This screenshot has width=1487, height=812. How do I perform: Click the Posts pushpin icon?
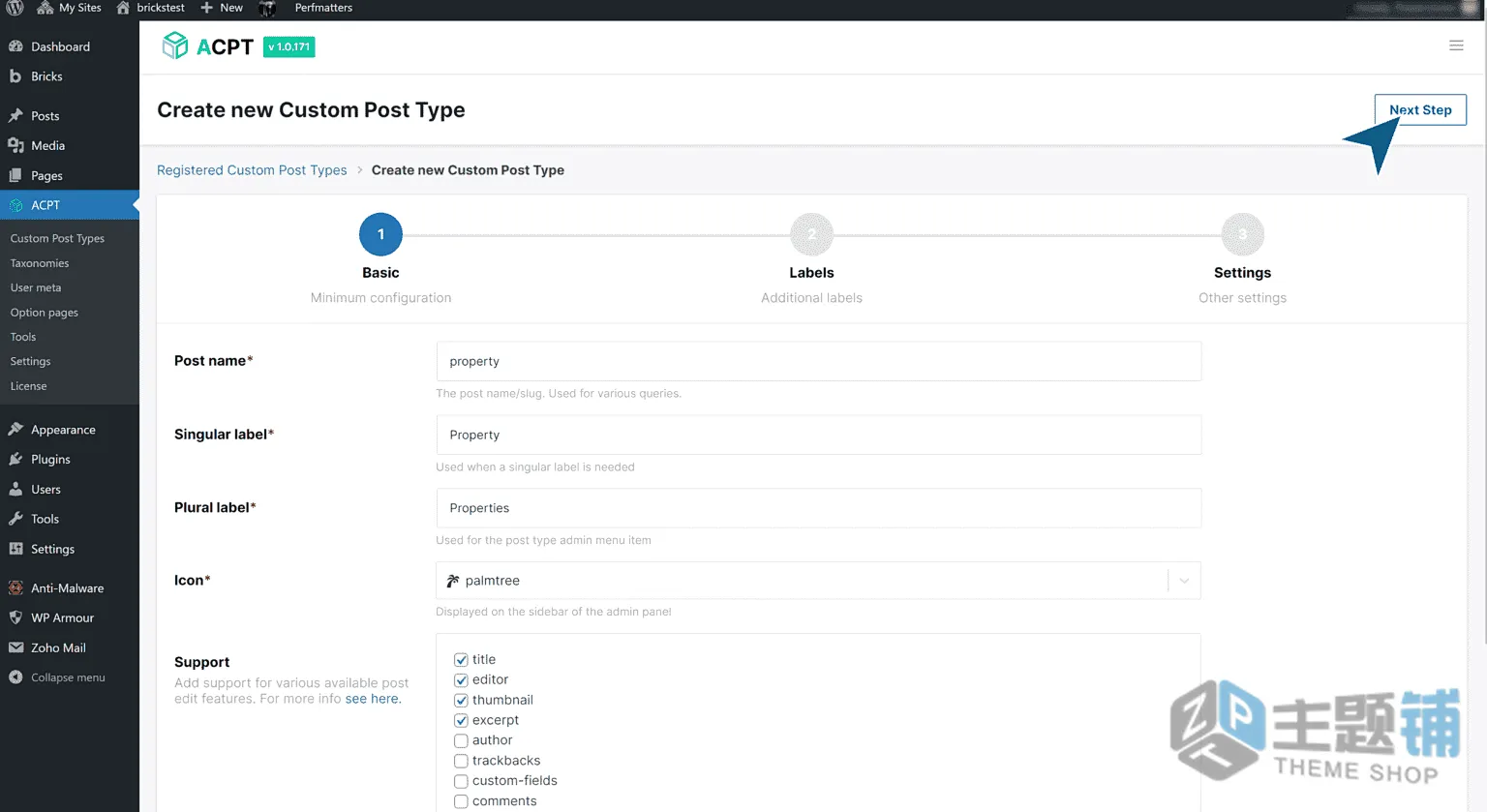tap(15, 116)
